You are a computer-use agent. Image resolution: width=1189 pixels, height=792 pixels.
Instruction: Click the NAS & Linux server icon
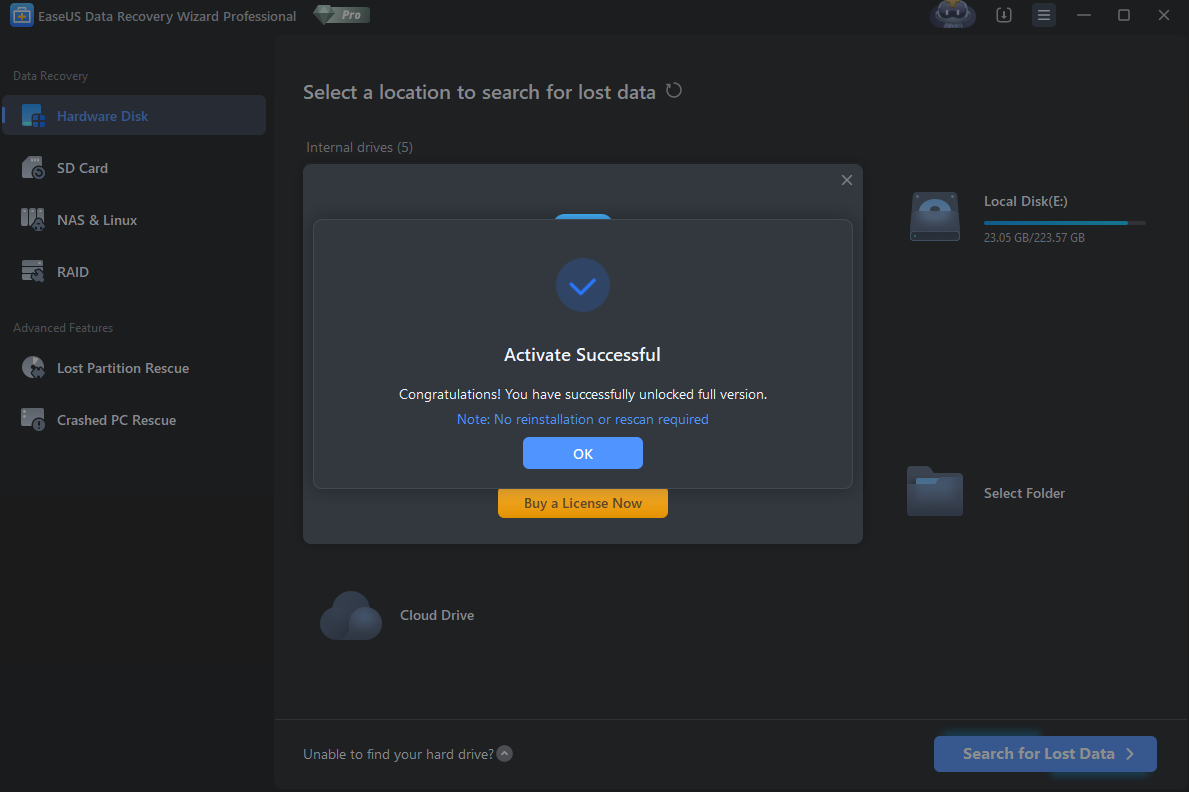coord(33,219)
